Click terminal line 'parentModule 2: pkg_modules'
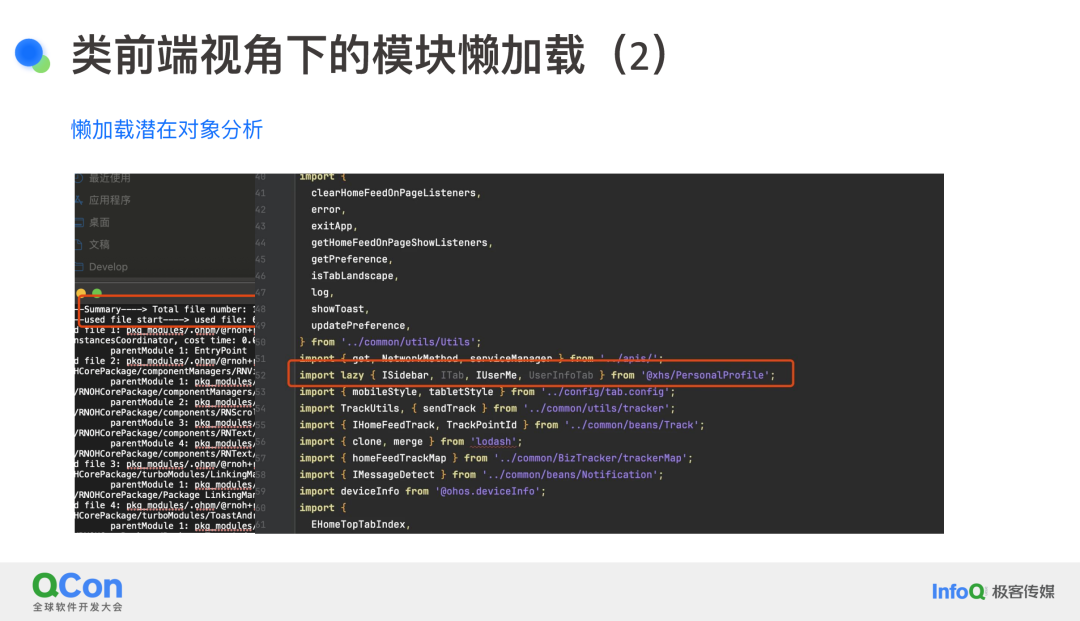This screenshot has height=621, width=1080. (183, 402)
